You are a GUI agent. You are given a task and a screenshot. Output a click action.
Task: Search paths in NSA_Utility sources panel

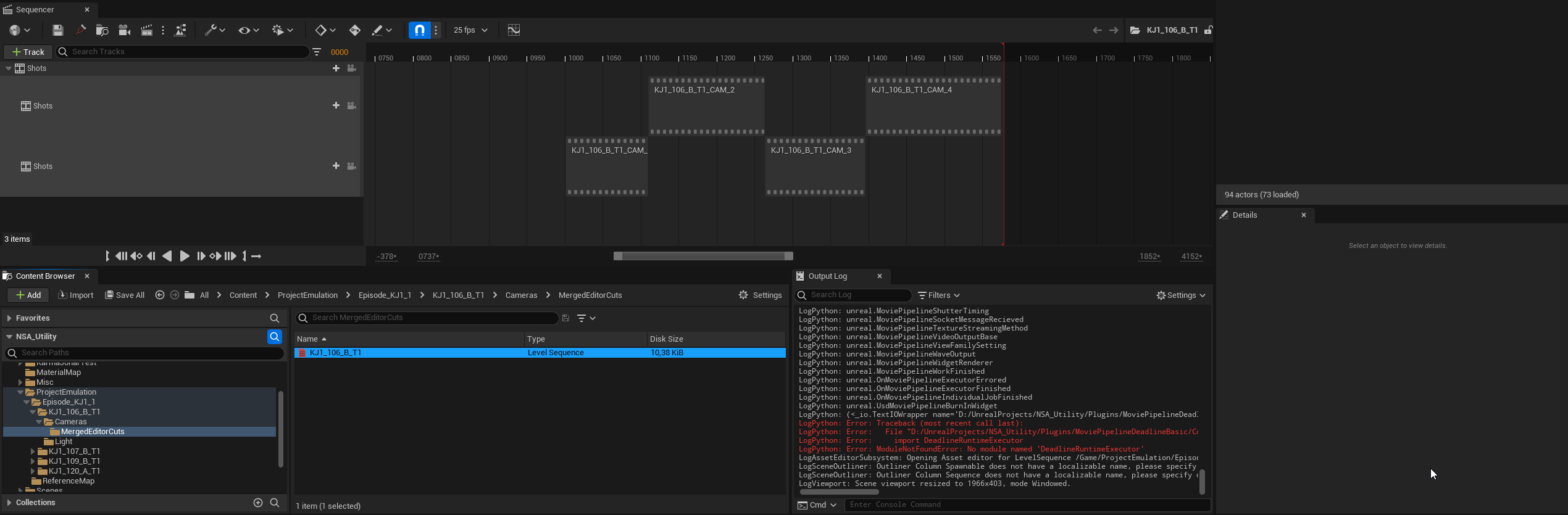[144, 353]
